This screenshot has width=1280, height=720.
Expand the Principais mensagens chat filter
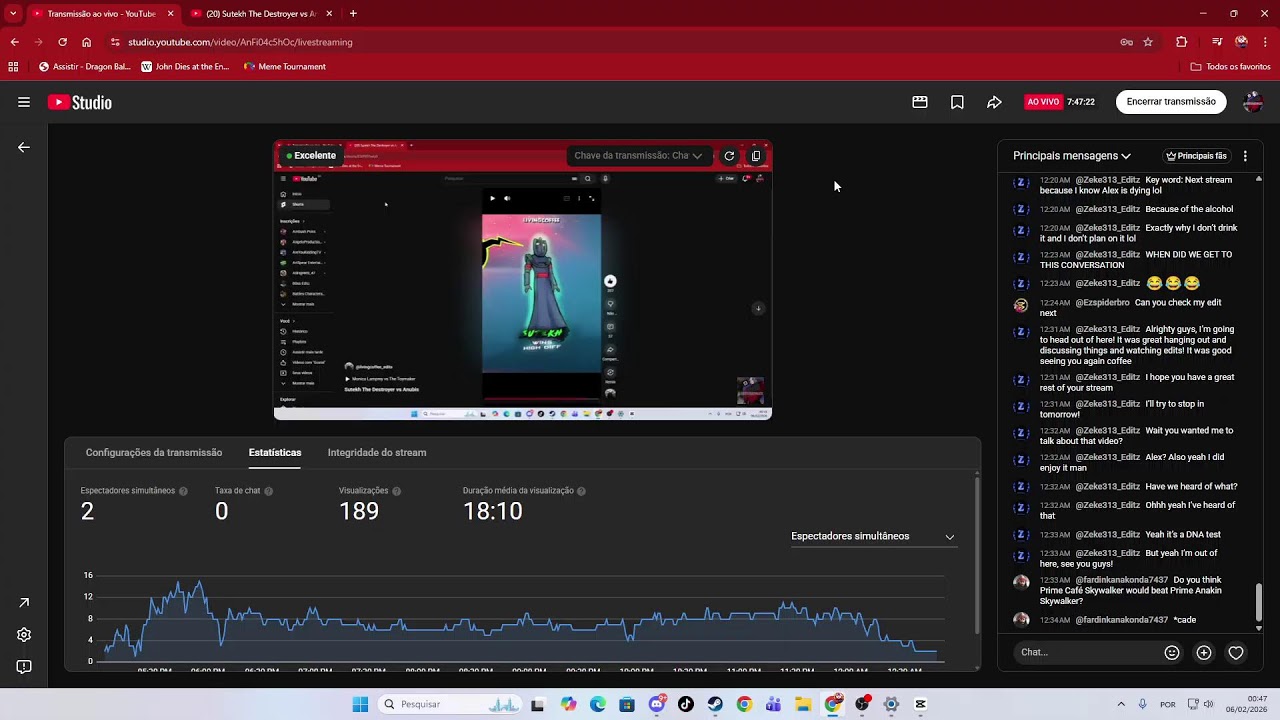click(x=1072, y=156)
